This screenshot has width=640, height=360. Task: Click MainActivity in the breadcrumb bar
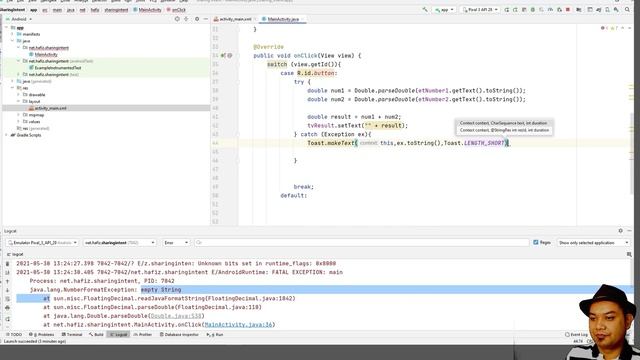click(147, 9)
